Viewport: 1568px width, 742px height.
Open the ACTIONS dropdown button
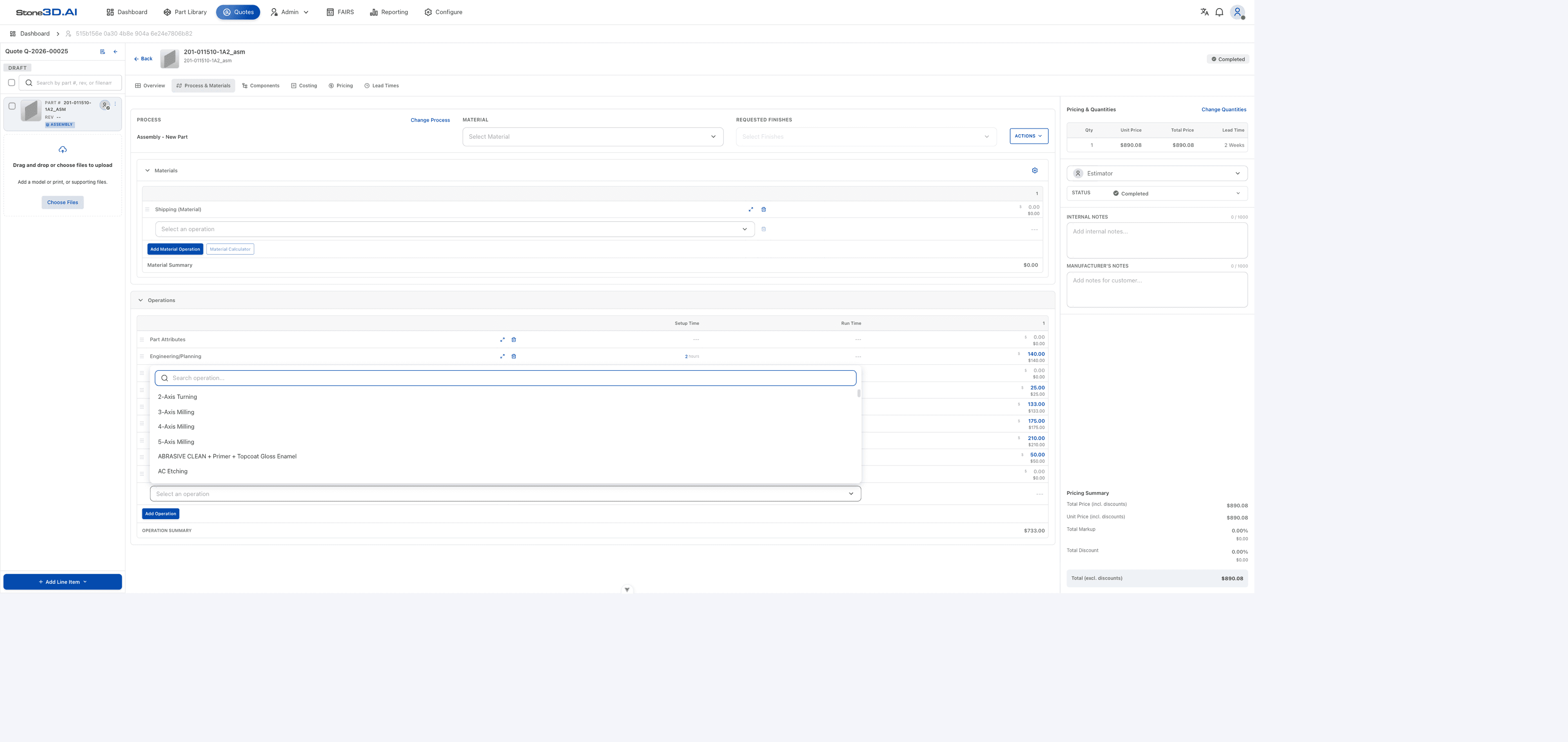[x=1029, y=136]
